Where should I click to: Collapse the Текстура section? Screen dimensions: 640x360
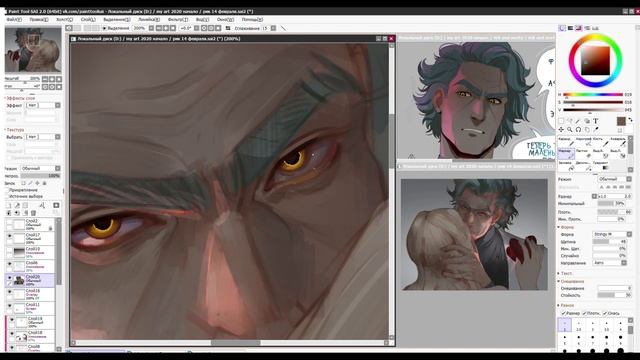coord(15,129)
